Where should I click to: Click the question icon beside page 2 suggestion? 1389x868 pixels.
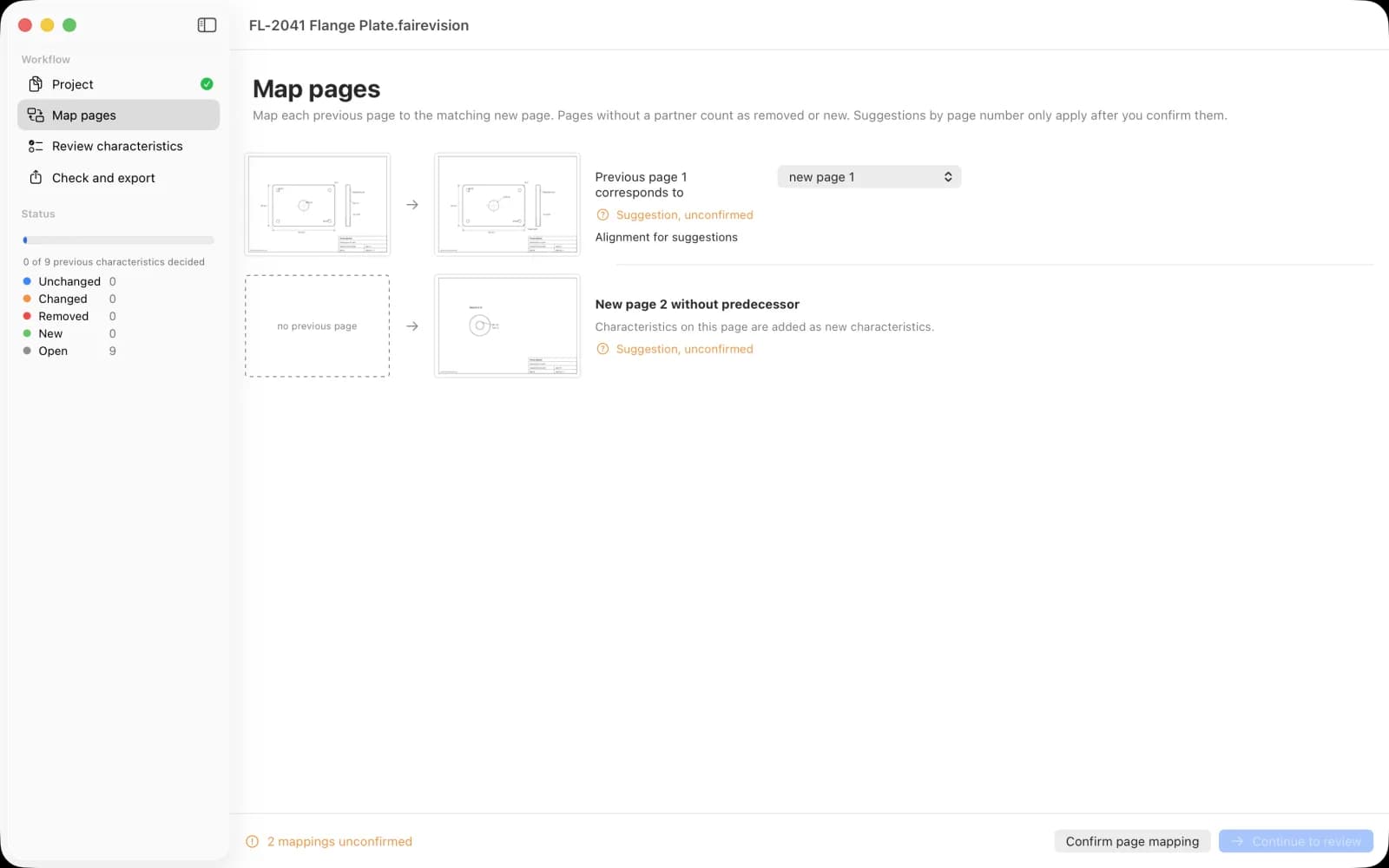coord(602,349)
